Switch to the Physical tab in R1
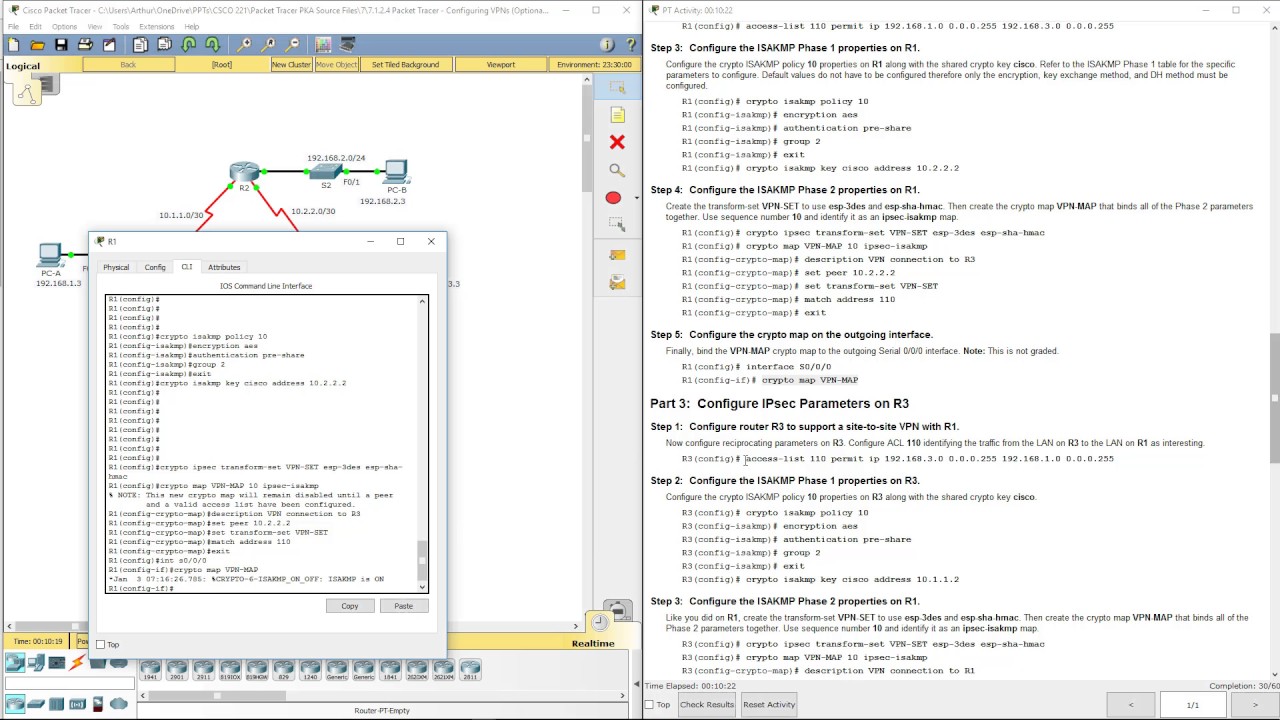Image resolution: width=1280 pixels, height=720 pixels. pos(116,267)
